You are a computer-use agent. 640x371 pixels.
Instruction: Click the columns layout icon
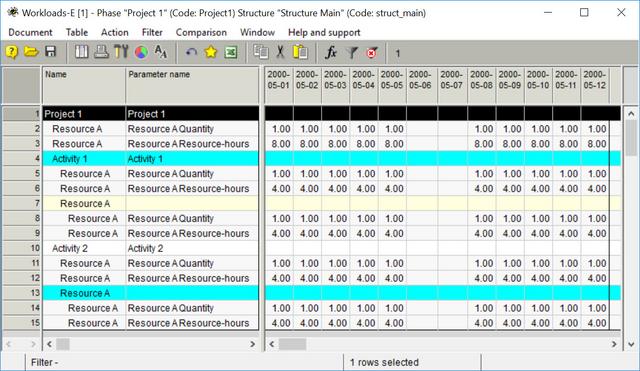tap(82, 52)
